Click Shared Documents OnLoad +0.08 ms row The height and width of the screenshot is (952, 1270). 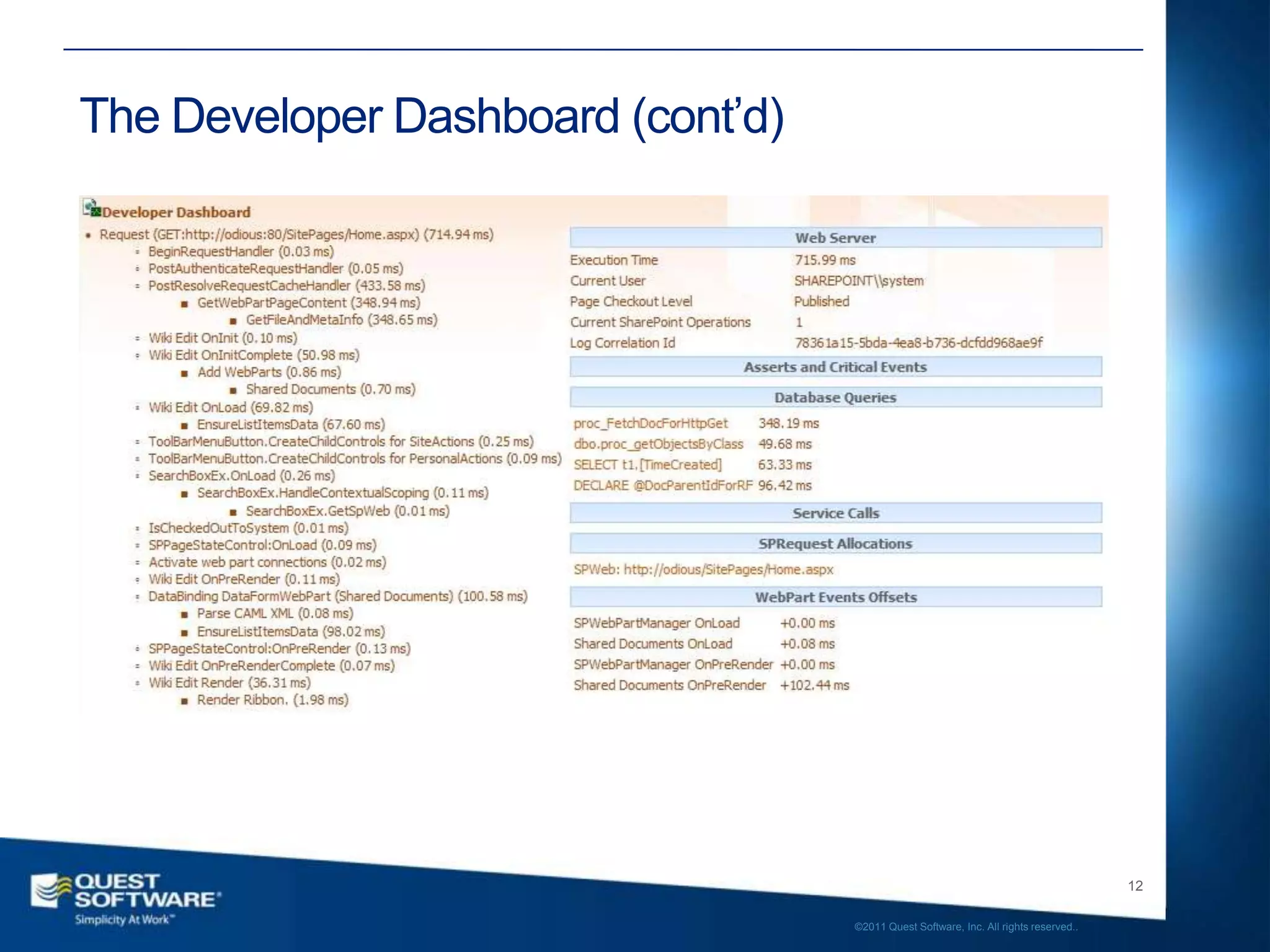pyautogui.click(x=704, y=644)
